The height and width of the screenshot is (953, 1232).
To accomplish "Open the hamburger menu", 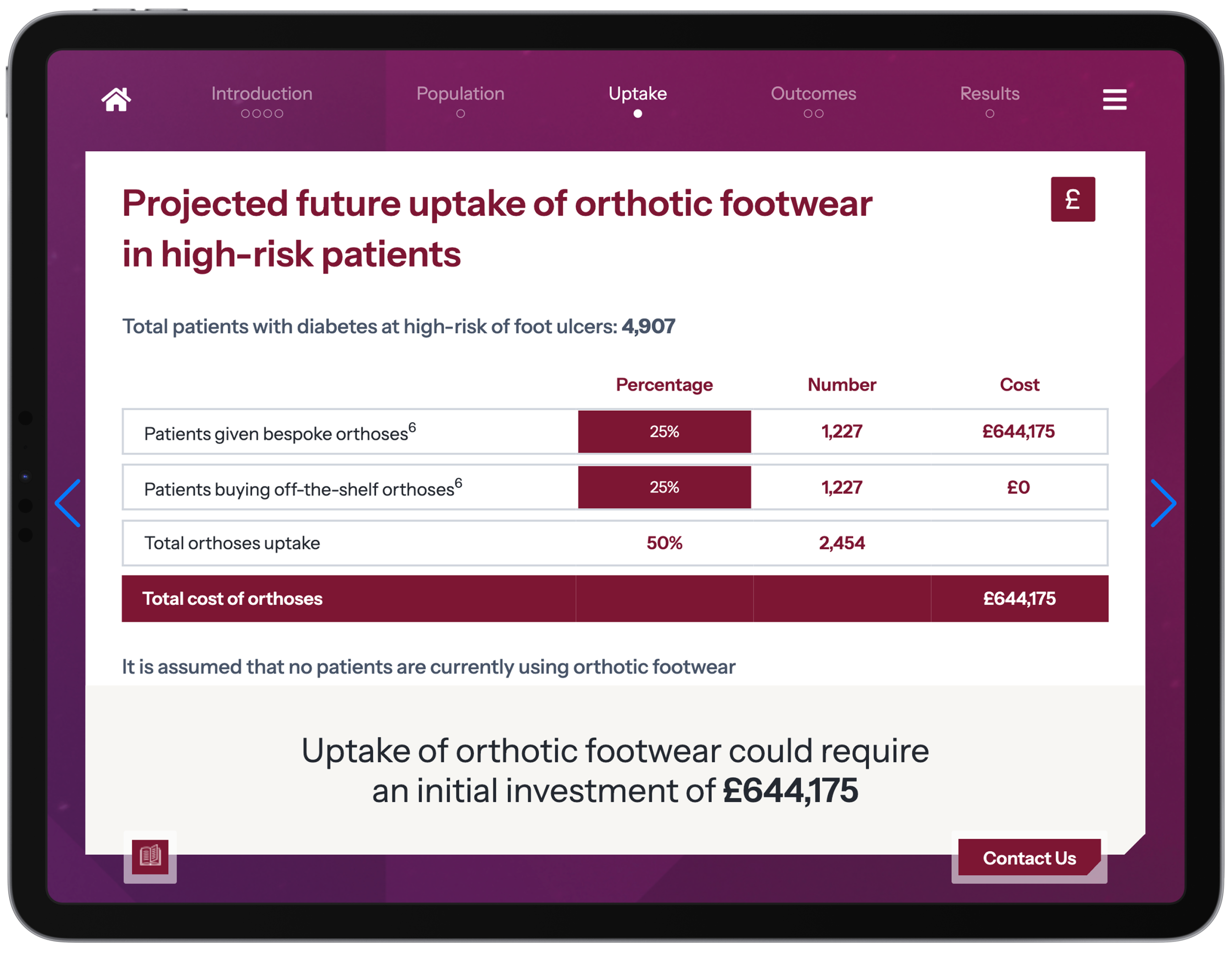I will click(1114, 100).
